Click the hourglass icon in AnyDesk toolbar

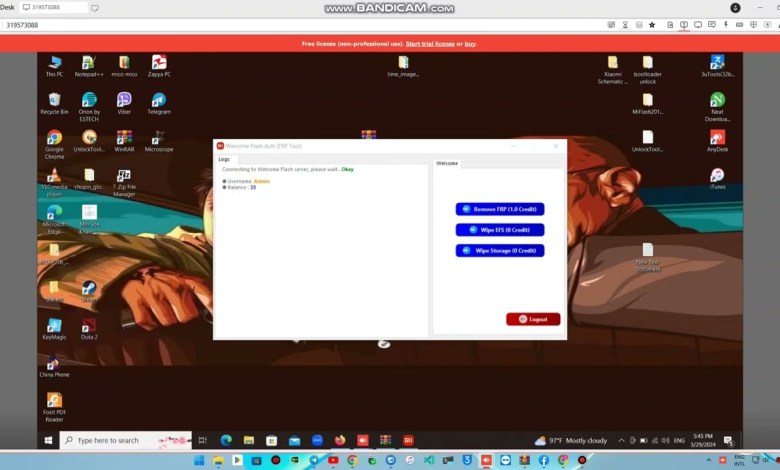625,25
